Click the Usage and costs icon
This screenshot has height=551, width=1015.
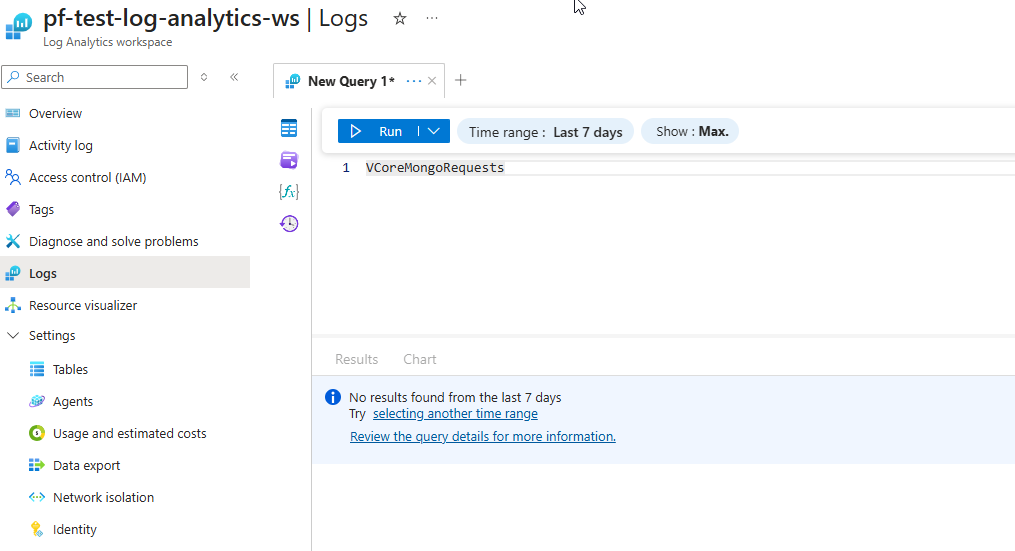coord(37,433)
